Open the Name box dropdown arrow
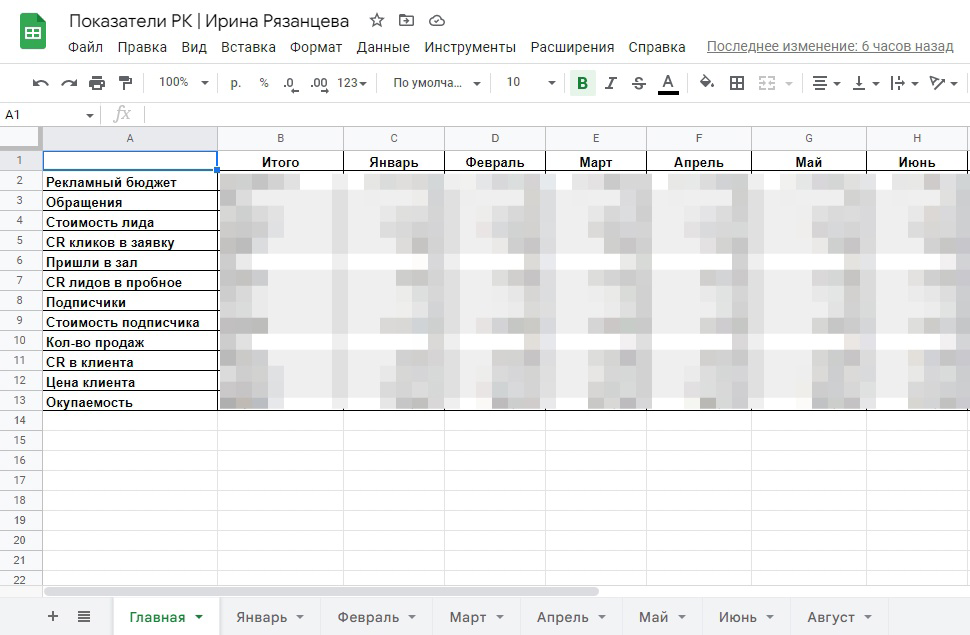 tap(90, 115)
